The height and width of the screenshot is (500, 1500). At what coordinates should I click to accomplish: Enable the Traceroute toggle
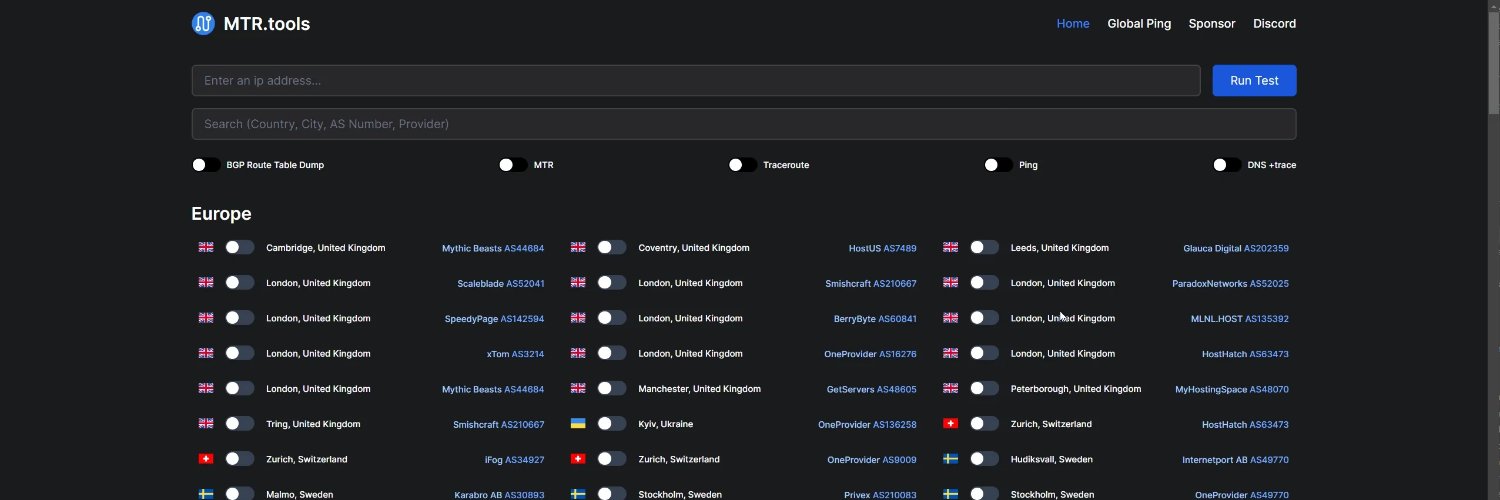click(x=742, y=165)
